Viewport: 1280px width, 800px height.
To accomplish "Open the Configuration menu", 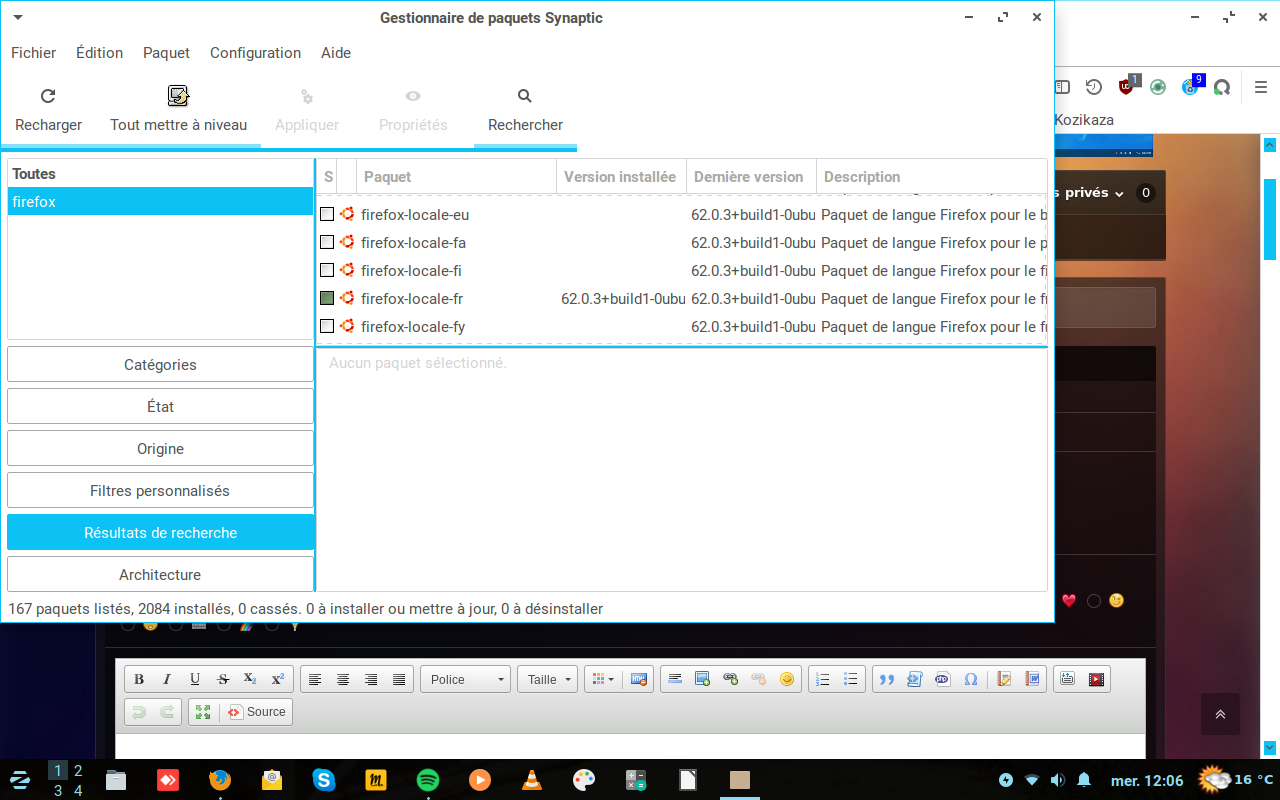I will click(255, 53).
